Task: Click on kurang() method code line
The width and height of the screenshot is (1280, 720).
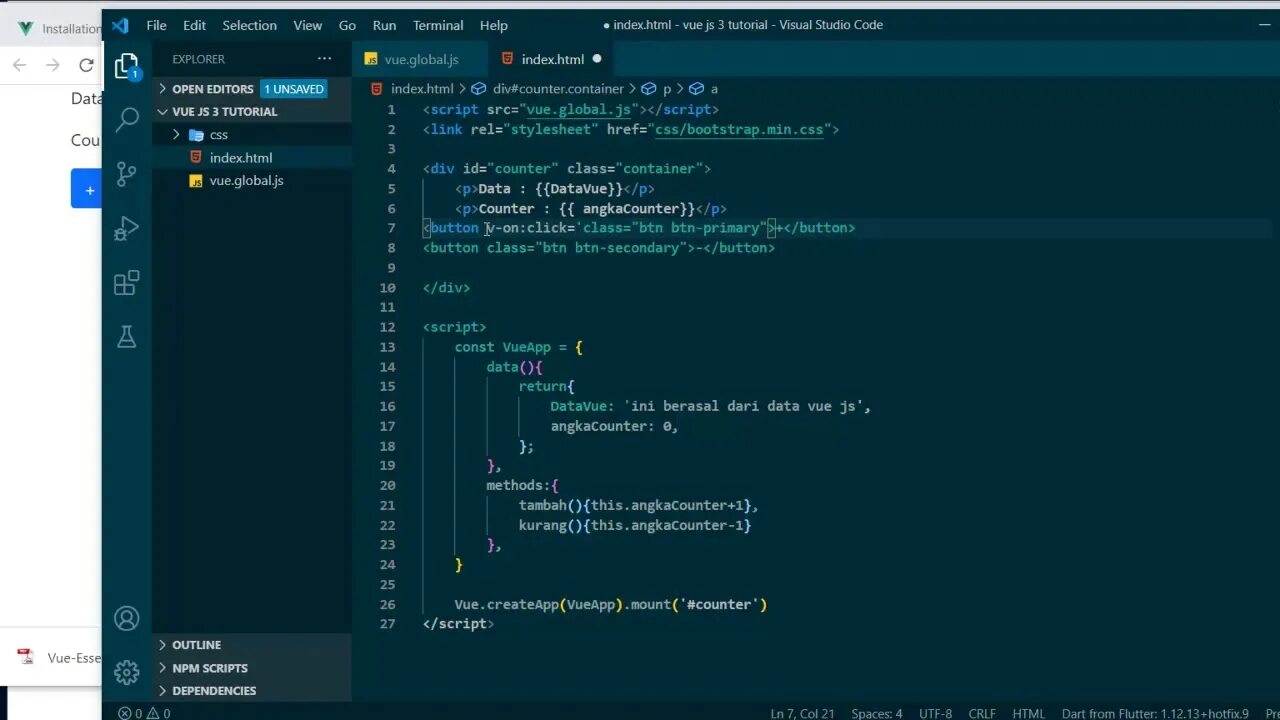Action: 634,525
